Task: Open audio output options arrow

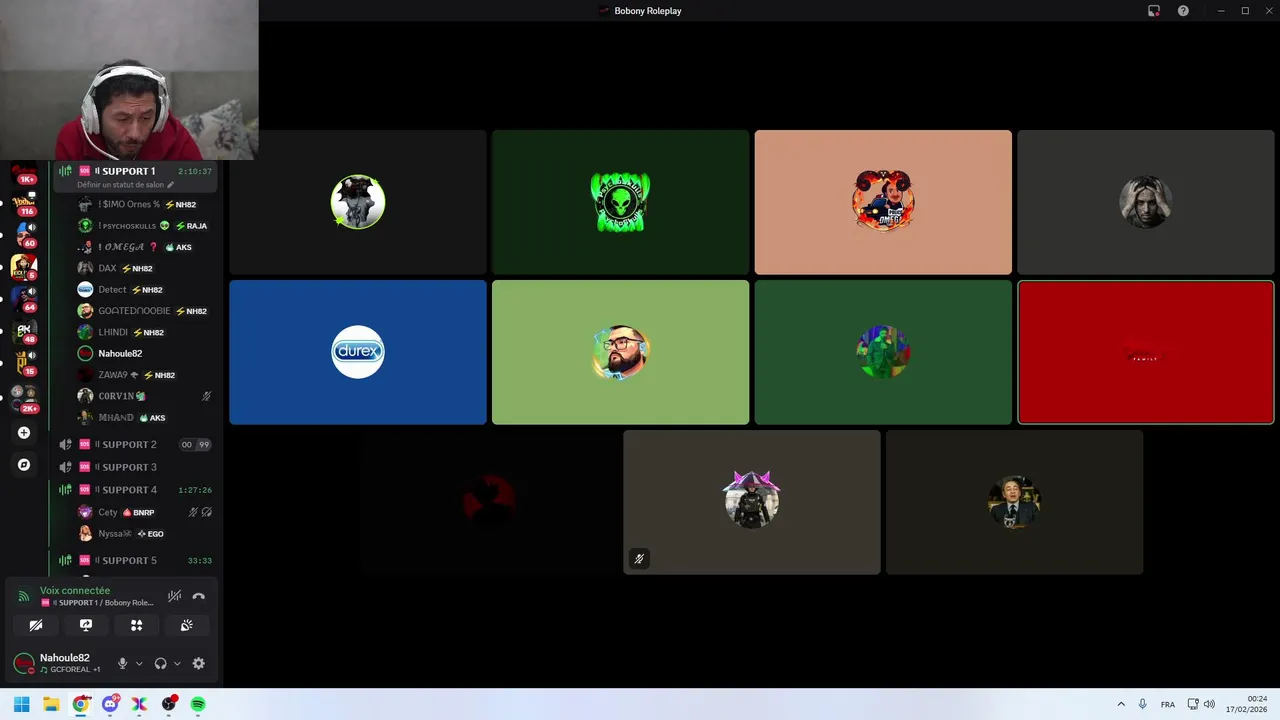Action: (x=177, y=663)
